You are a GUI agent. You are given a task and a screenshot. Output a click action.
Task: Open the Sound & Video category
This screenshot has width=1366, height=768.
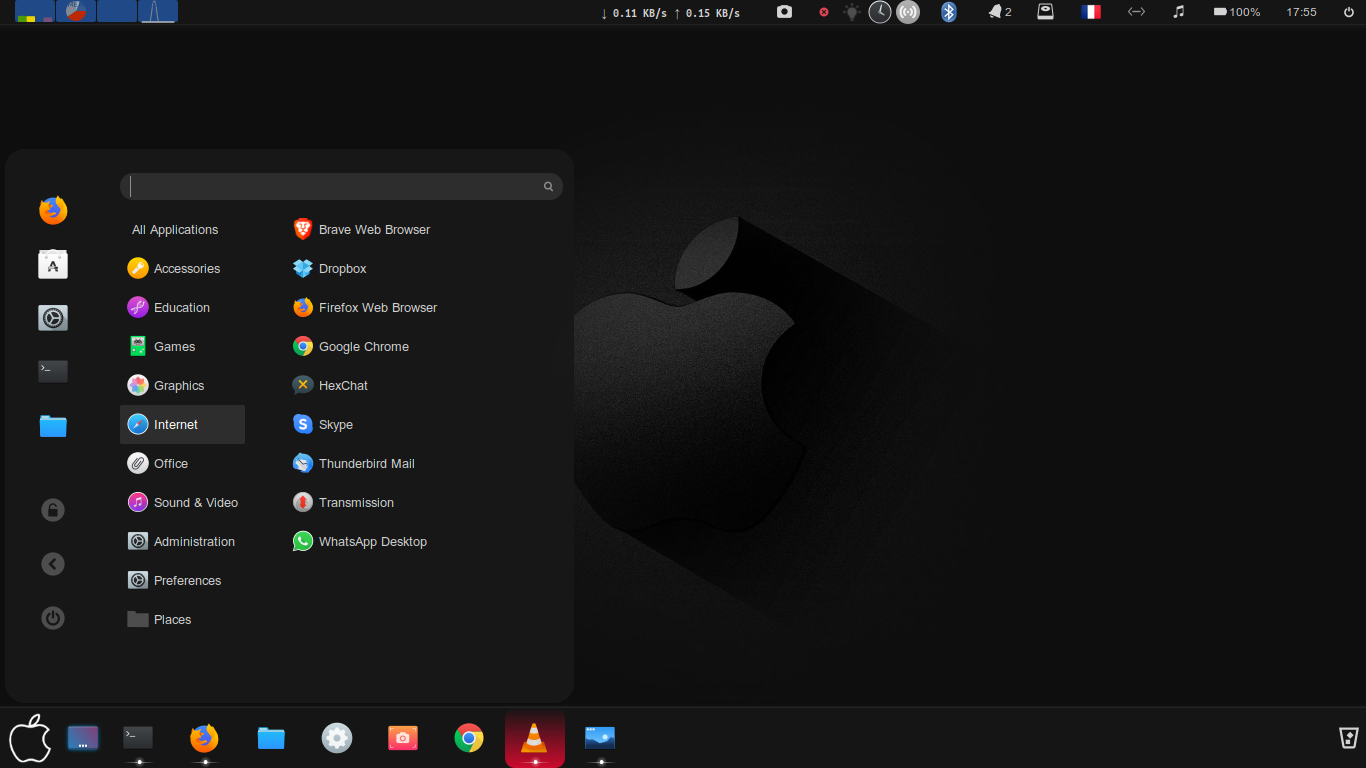[183, 502]
